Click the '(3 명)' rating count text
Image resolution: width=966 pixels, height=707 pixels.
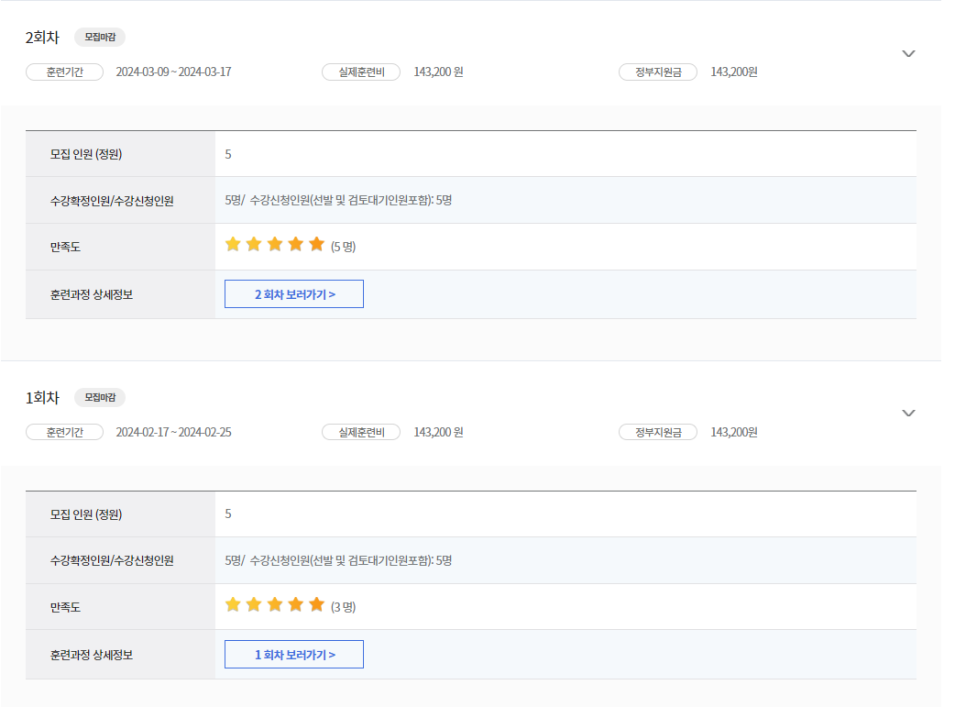[343, 607]
